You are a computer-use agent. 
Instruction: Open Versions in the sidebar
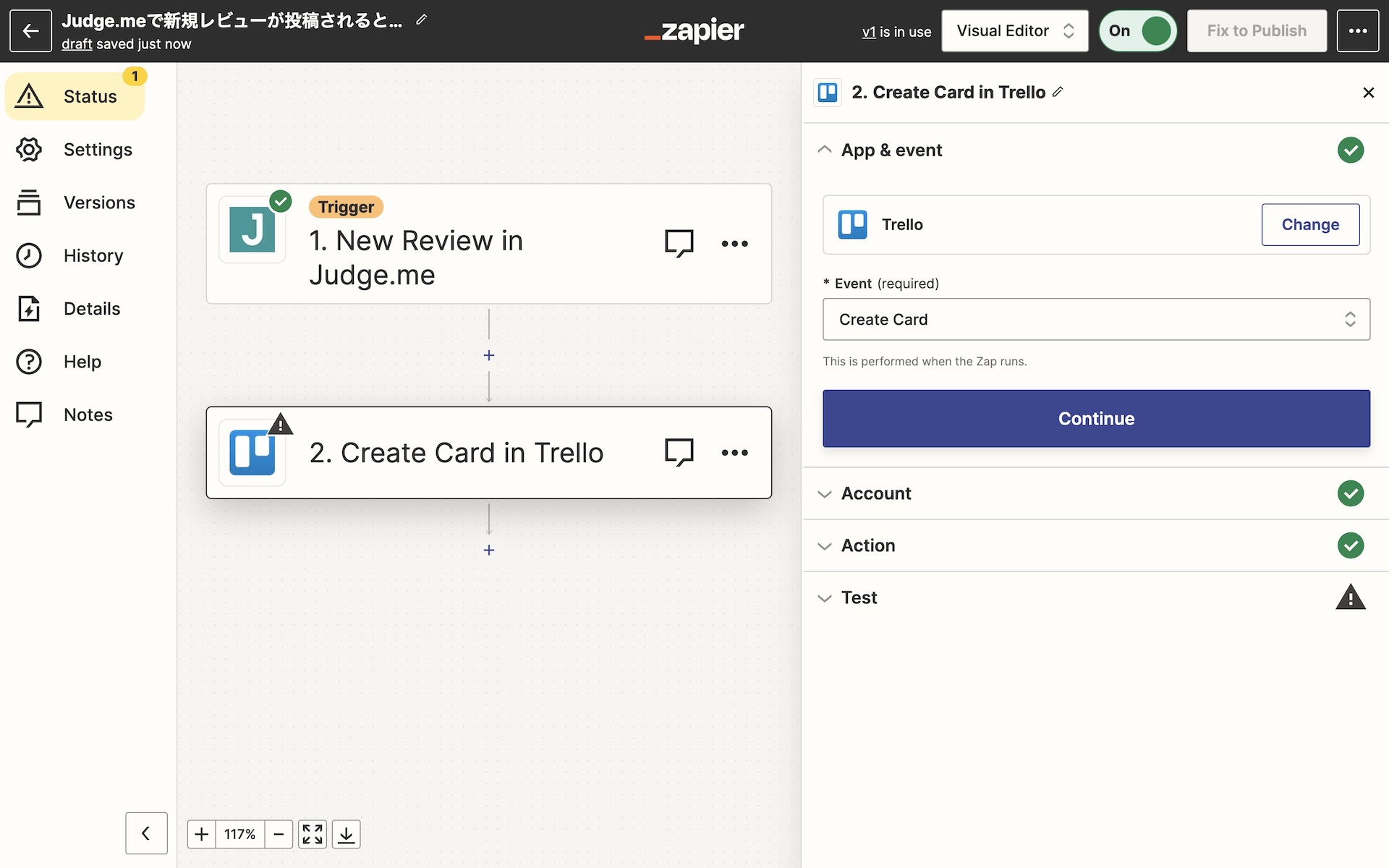pos(75,203)
